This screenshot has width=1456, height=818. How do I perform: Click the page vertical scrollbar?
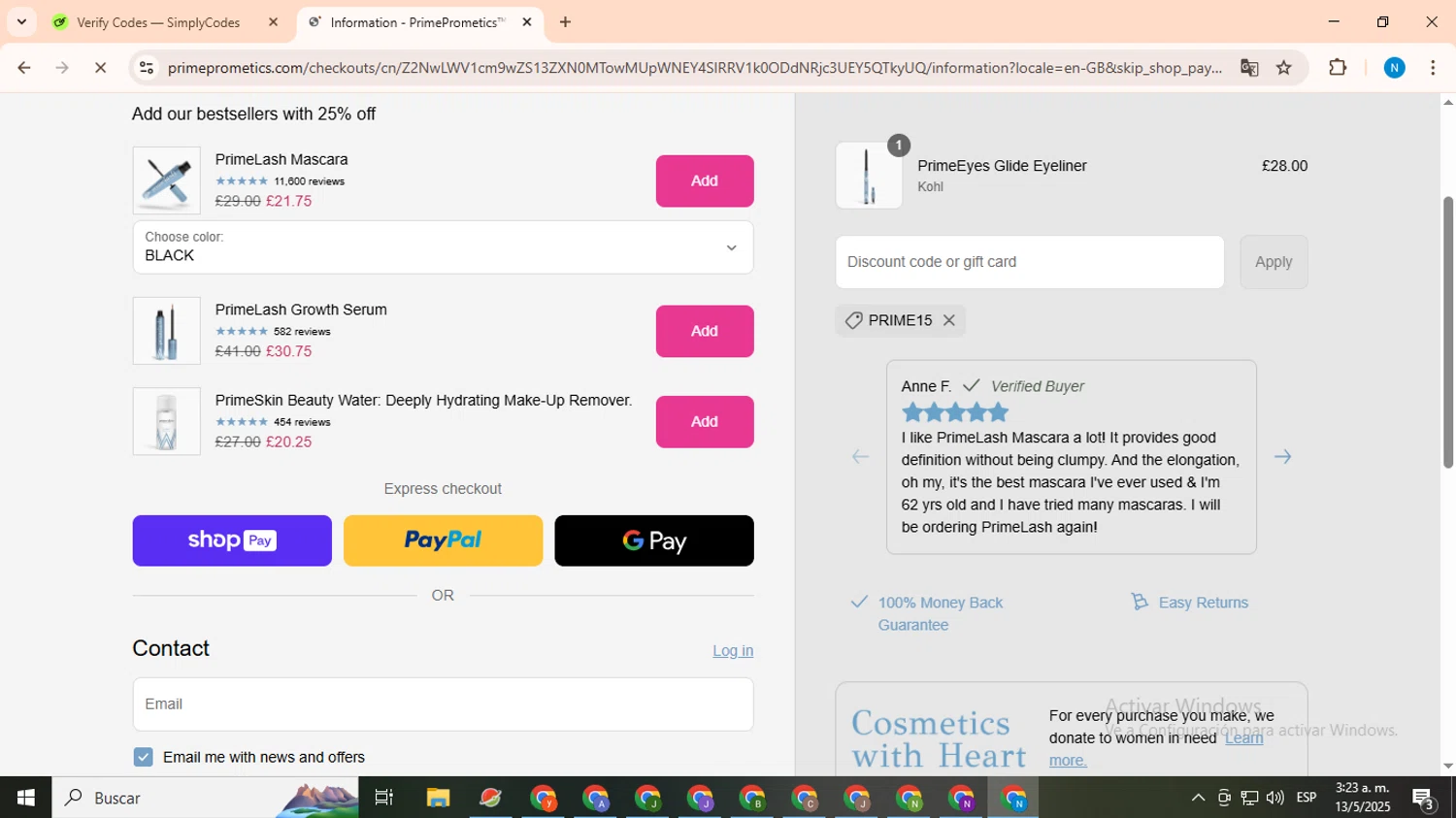(x=1447, y=333)
